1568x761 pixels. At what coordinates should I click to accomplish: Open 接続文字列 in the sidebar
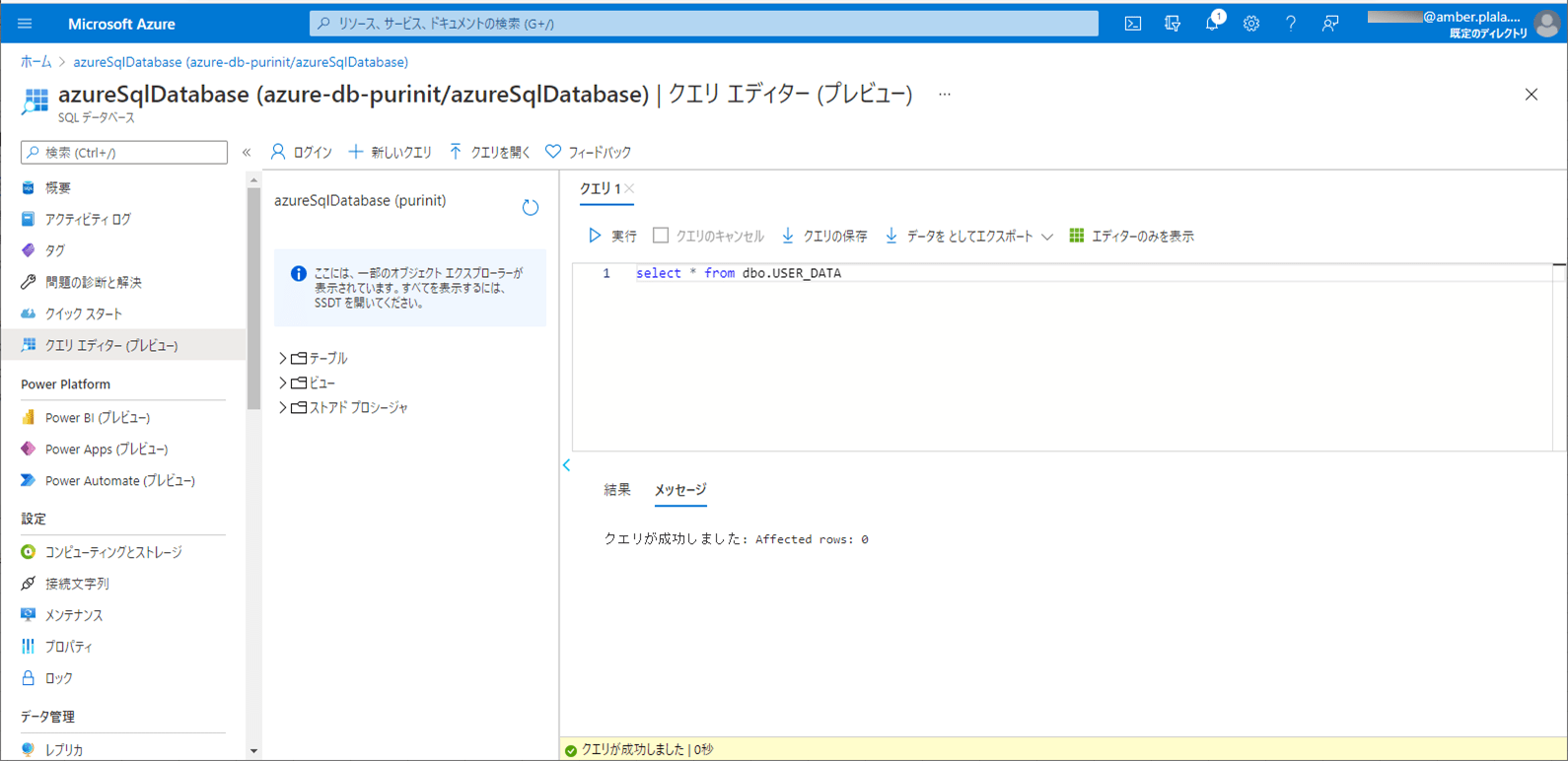77,584
